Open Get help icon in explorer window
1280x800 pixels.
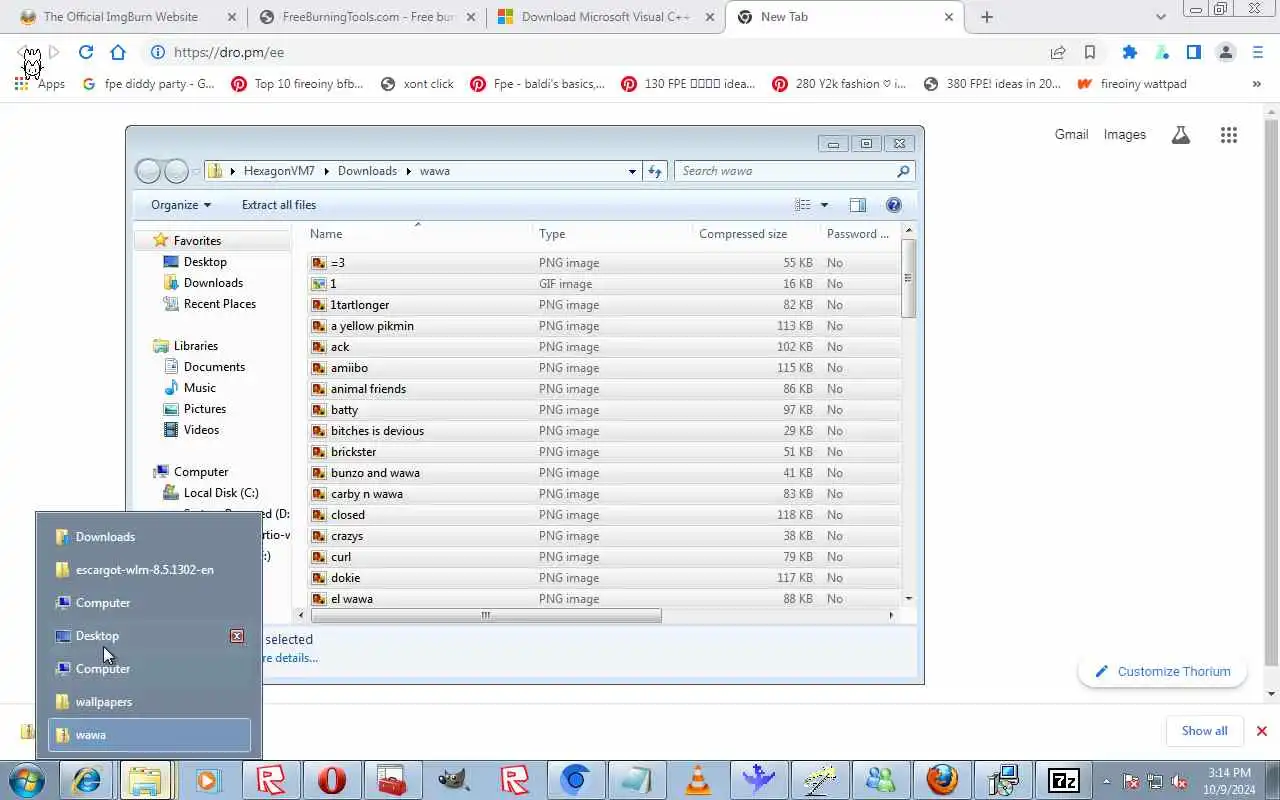(894, 205)
